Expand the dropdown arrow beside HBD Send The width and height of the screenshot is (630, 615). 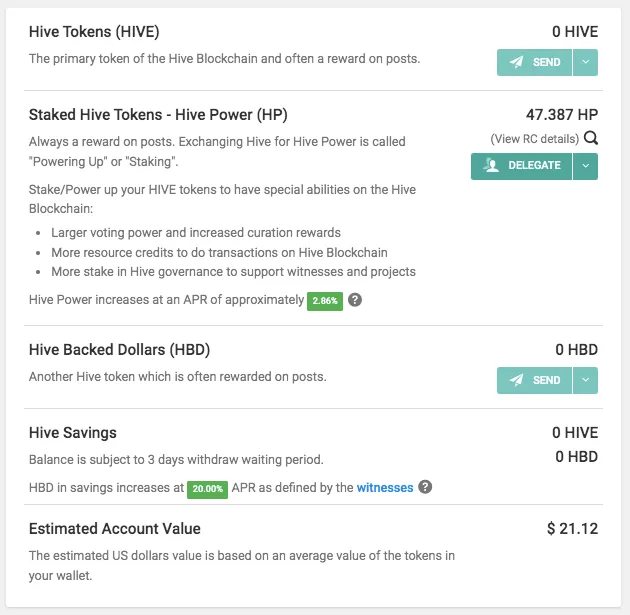[585, 380]
